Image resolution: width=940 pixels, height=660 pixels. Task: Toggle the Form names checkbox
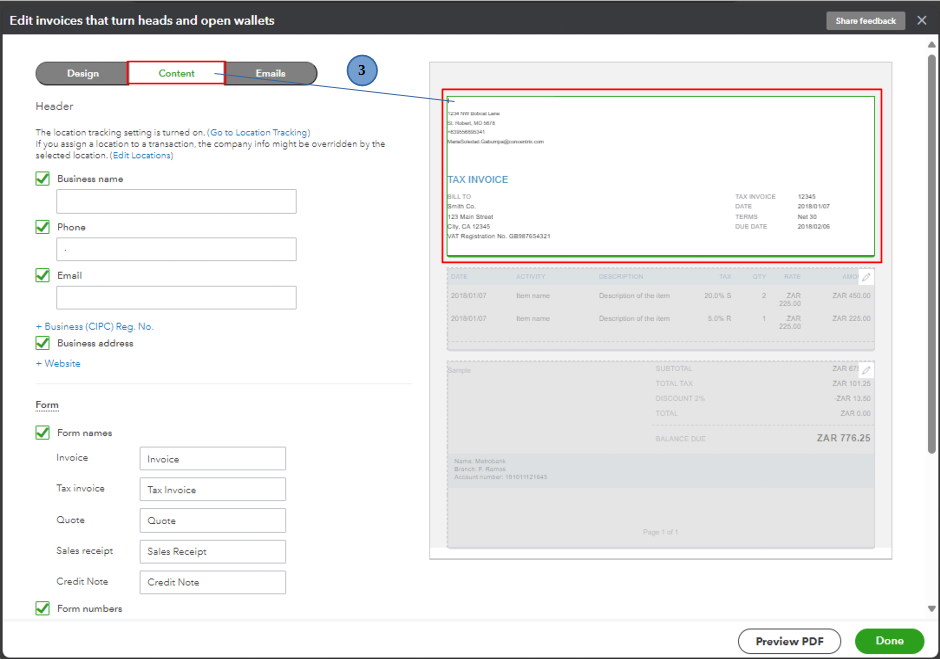(43, 433)
